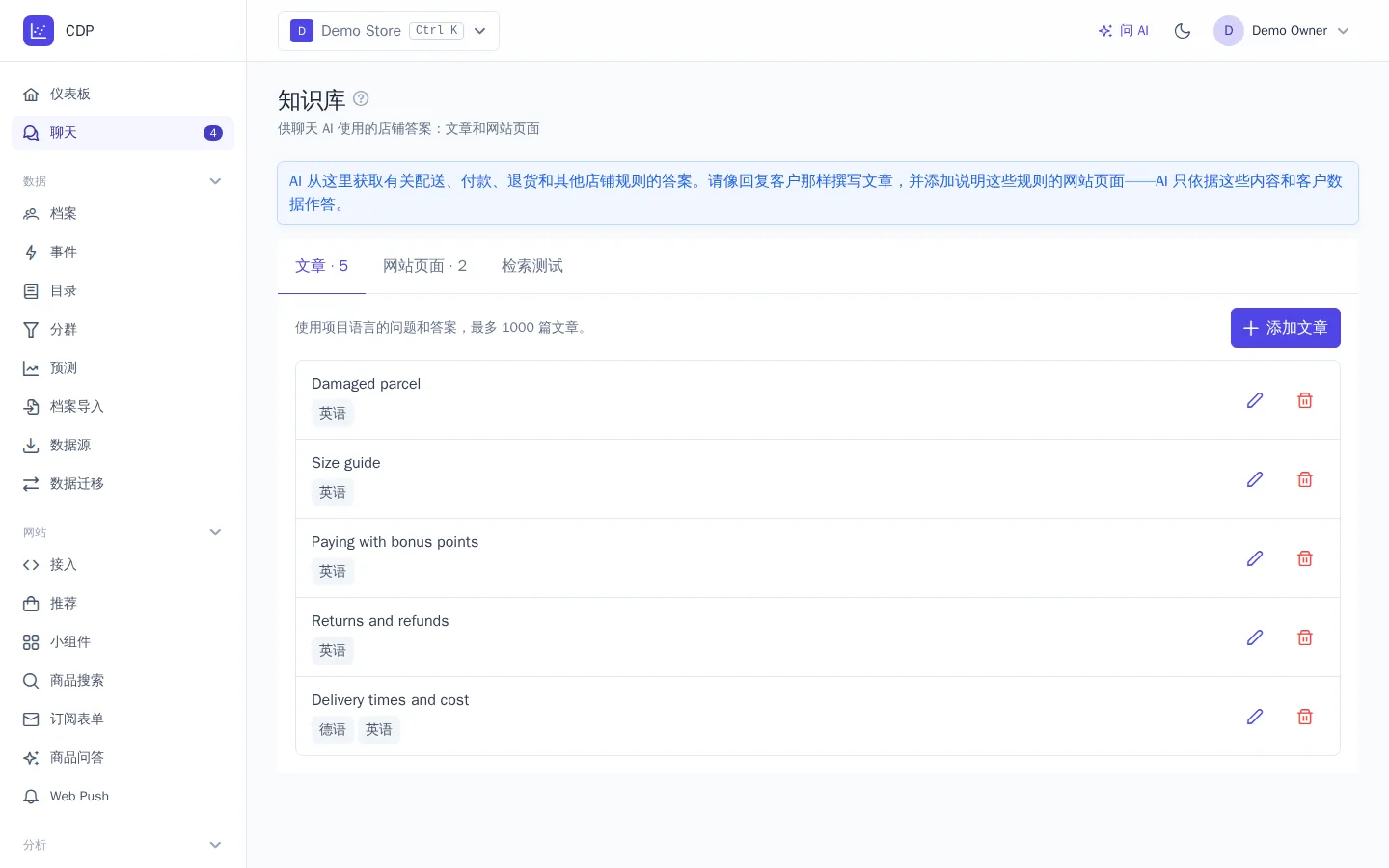Image resolution: width=1389 pixels, height=868 pixels.
Task: Collapse the 网站 sidebar section
Action: [x=216, y=532]
